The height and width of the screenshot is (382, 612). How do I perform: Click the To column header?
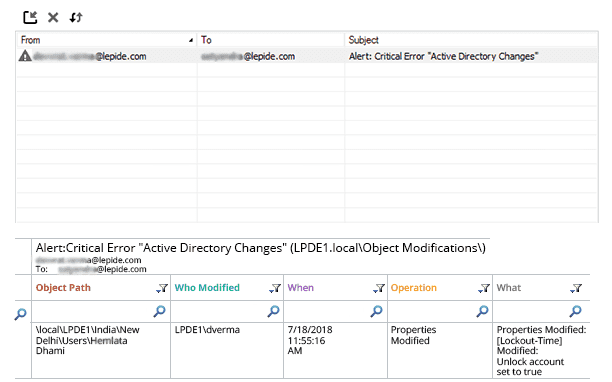(x=271, y=40)
